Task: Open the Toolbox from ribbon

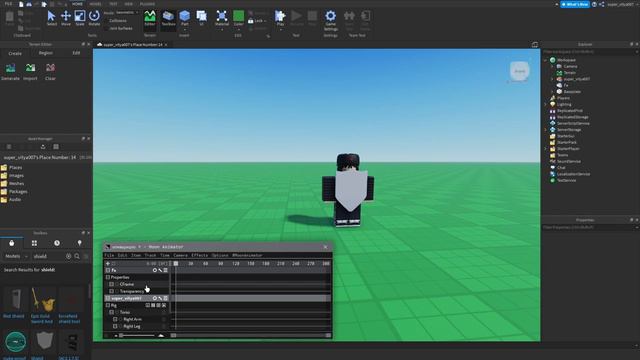Action: (168, 19)
